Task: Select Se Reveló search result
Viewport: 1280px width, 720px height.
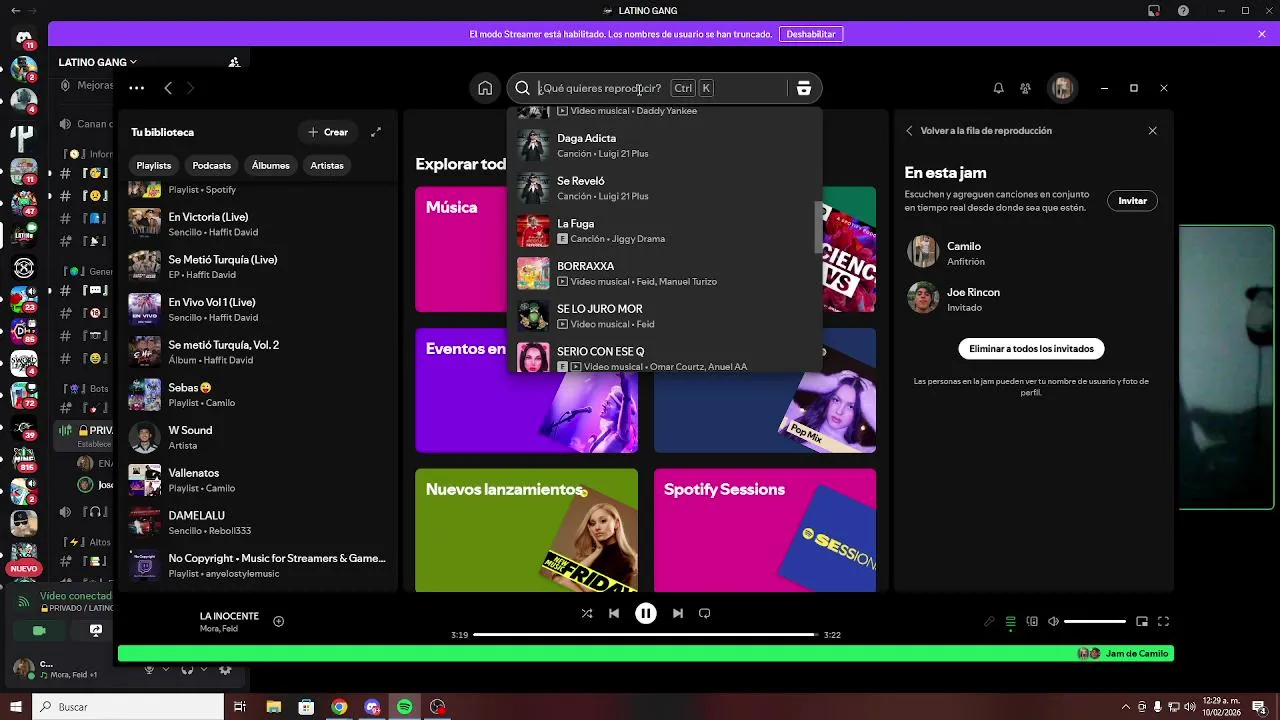Action: pyautogui.click(x=665, y=188)
